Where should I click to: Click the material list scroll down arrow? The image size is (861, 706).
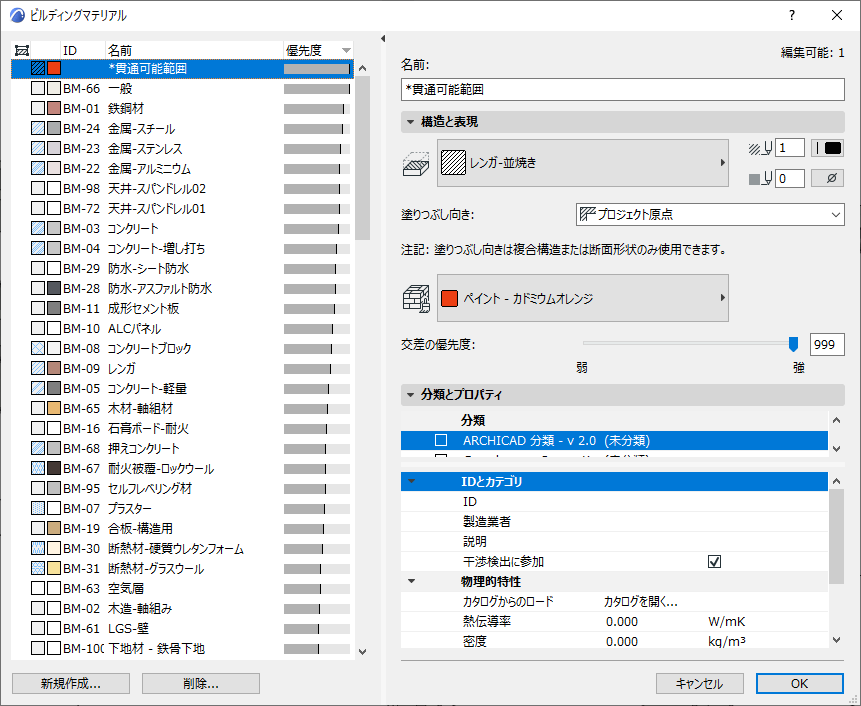(362, 652)
